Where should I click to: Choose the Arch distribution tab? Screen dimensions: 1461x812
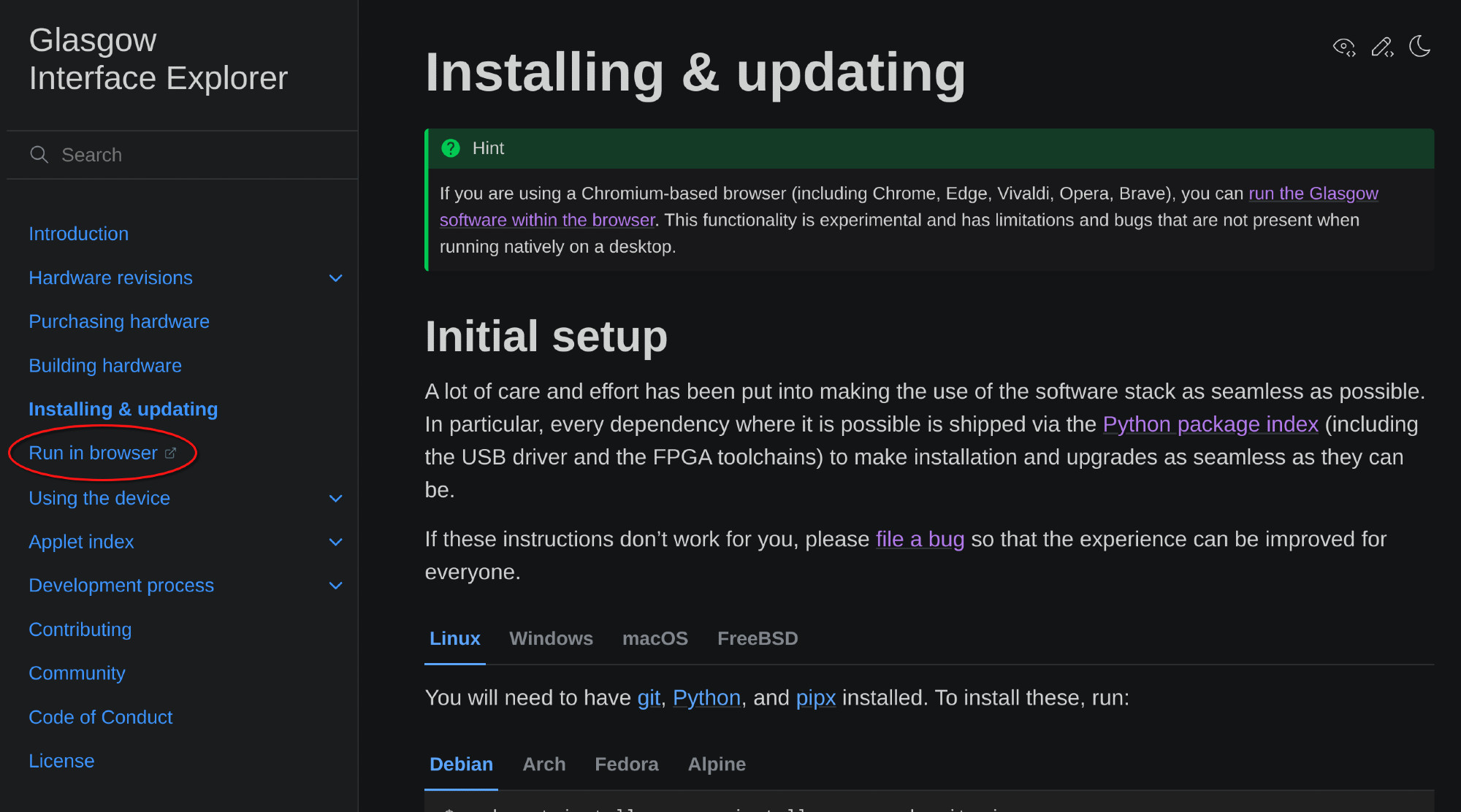point(543,765)
